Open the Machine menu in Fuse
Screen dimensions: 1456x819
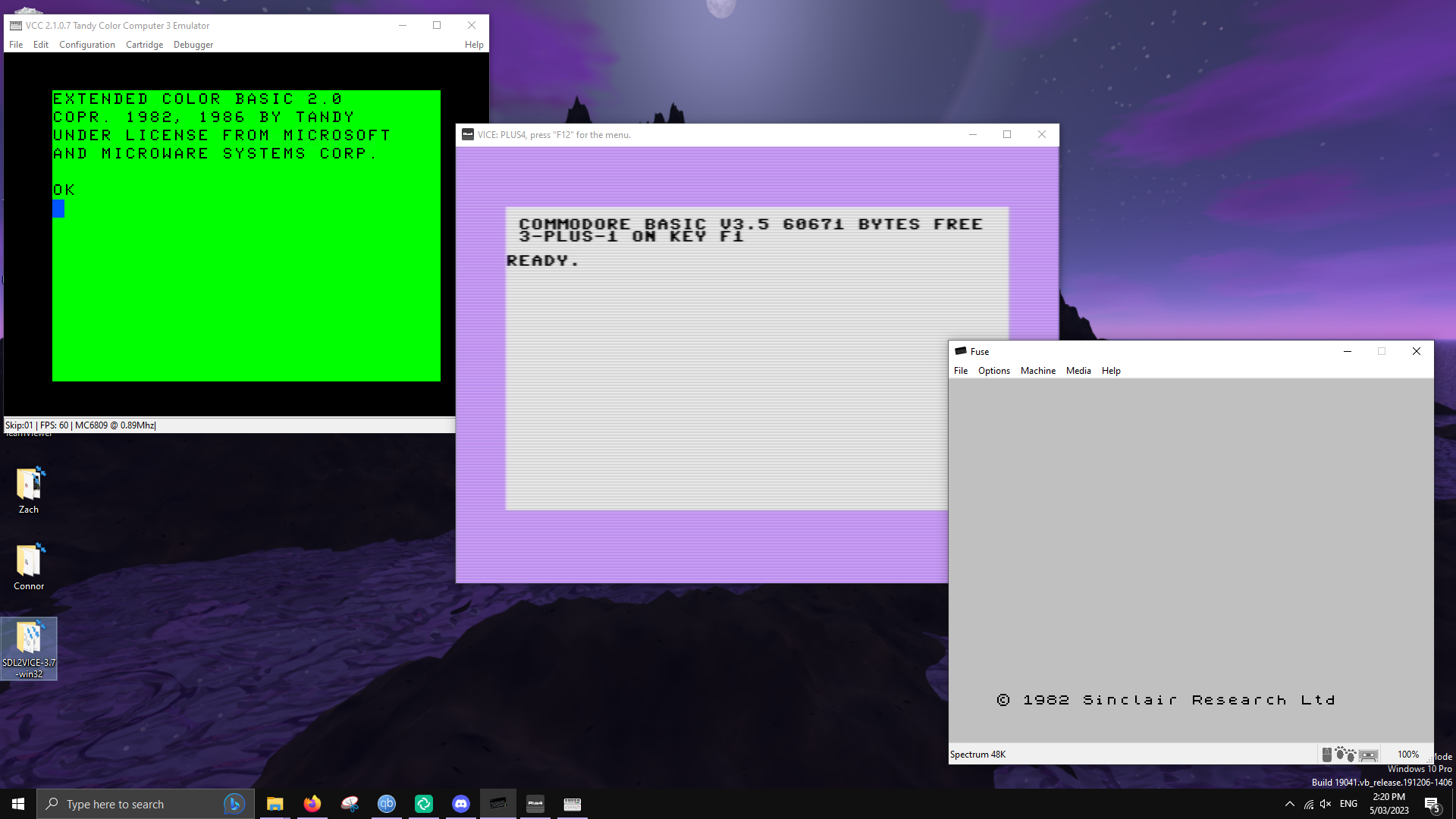(x=1037, y=371)
